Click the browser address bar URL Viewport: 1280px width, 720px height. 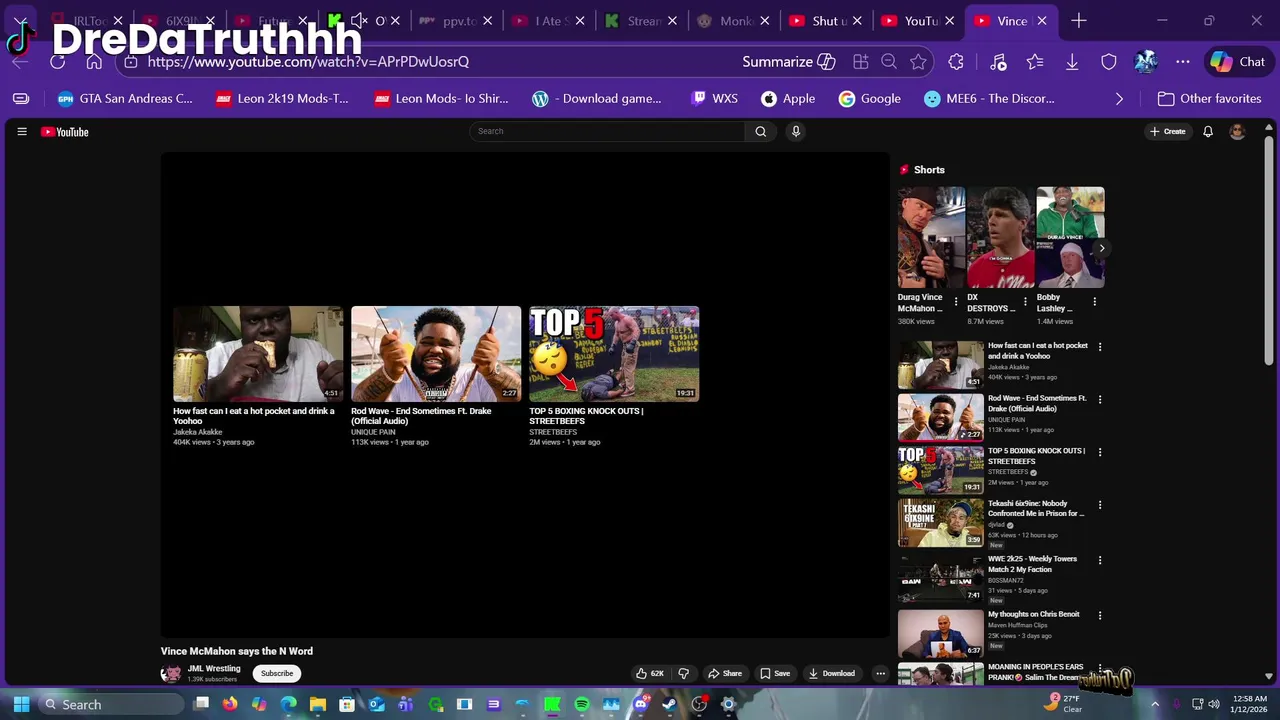tap(308, 61)
